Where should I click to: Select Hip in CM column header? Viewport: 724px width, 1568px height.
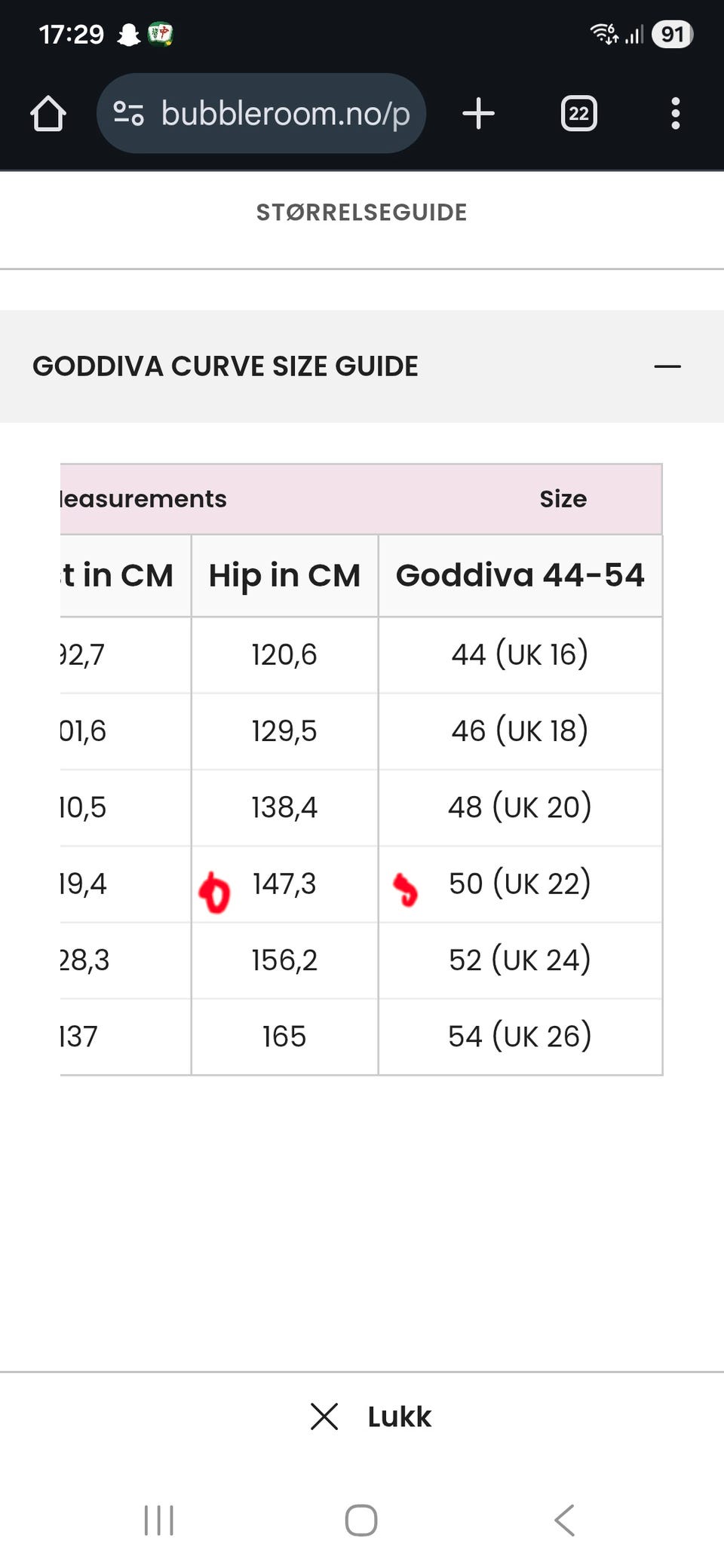[284, 575]
